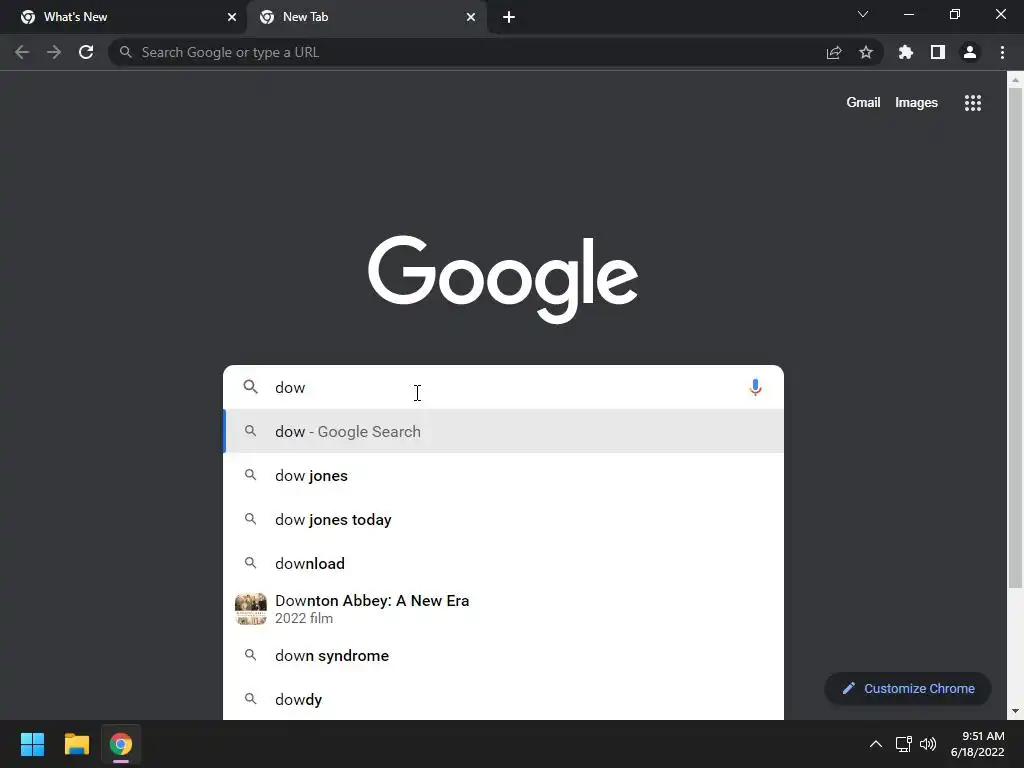Pick the 'down syndrome' suggestion

click(x=504, y=655)
